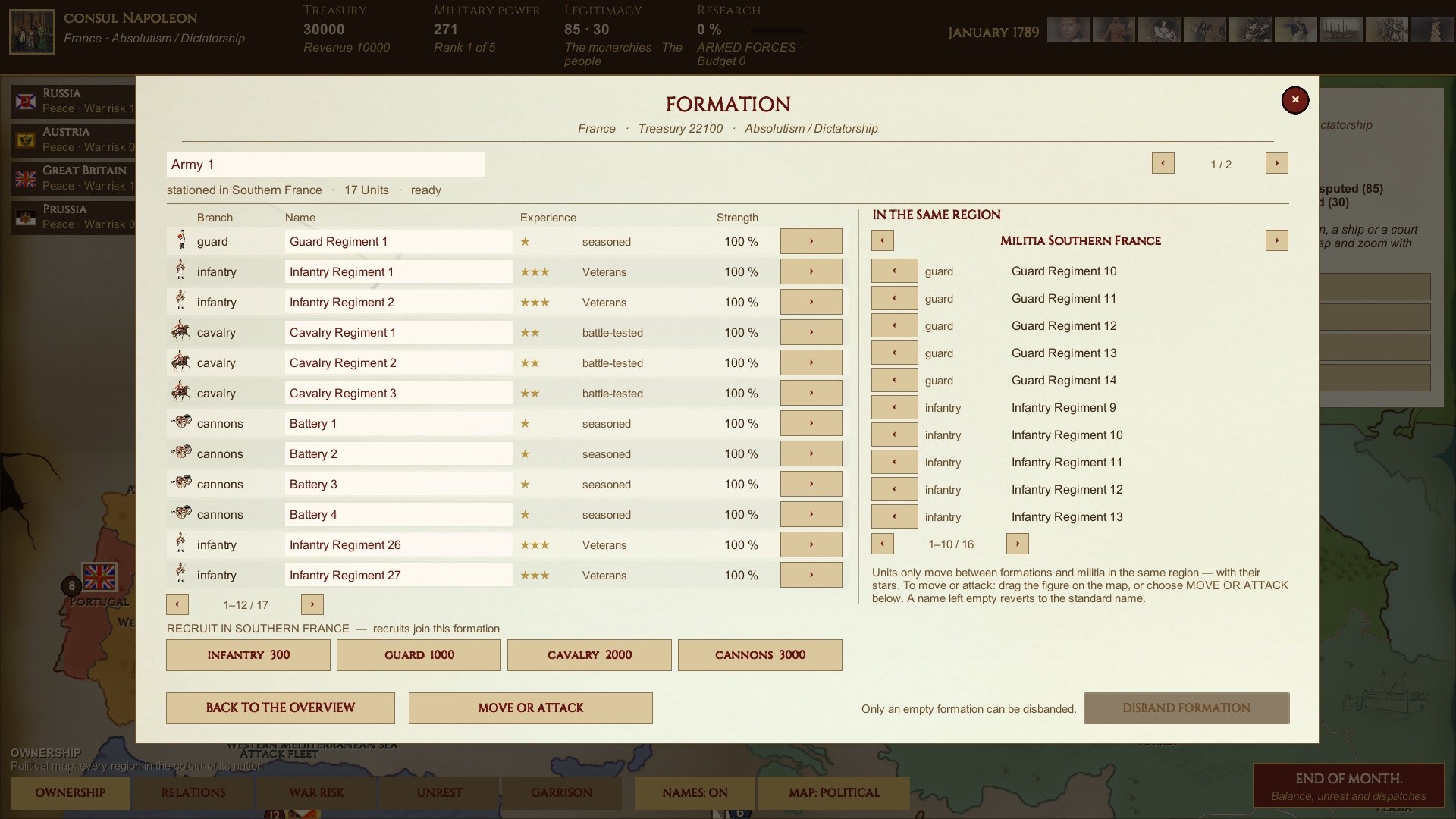Recruit Infantry for 300

click(248, 655)
